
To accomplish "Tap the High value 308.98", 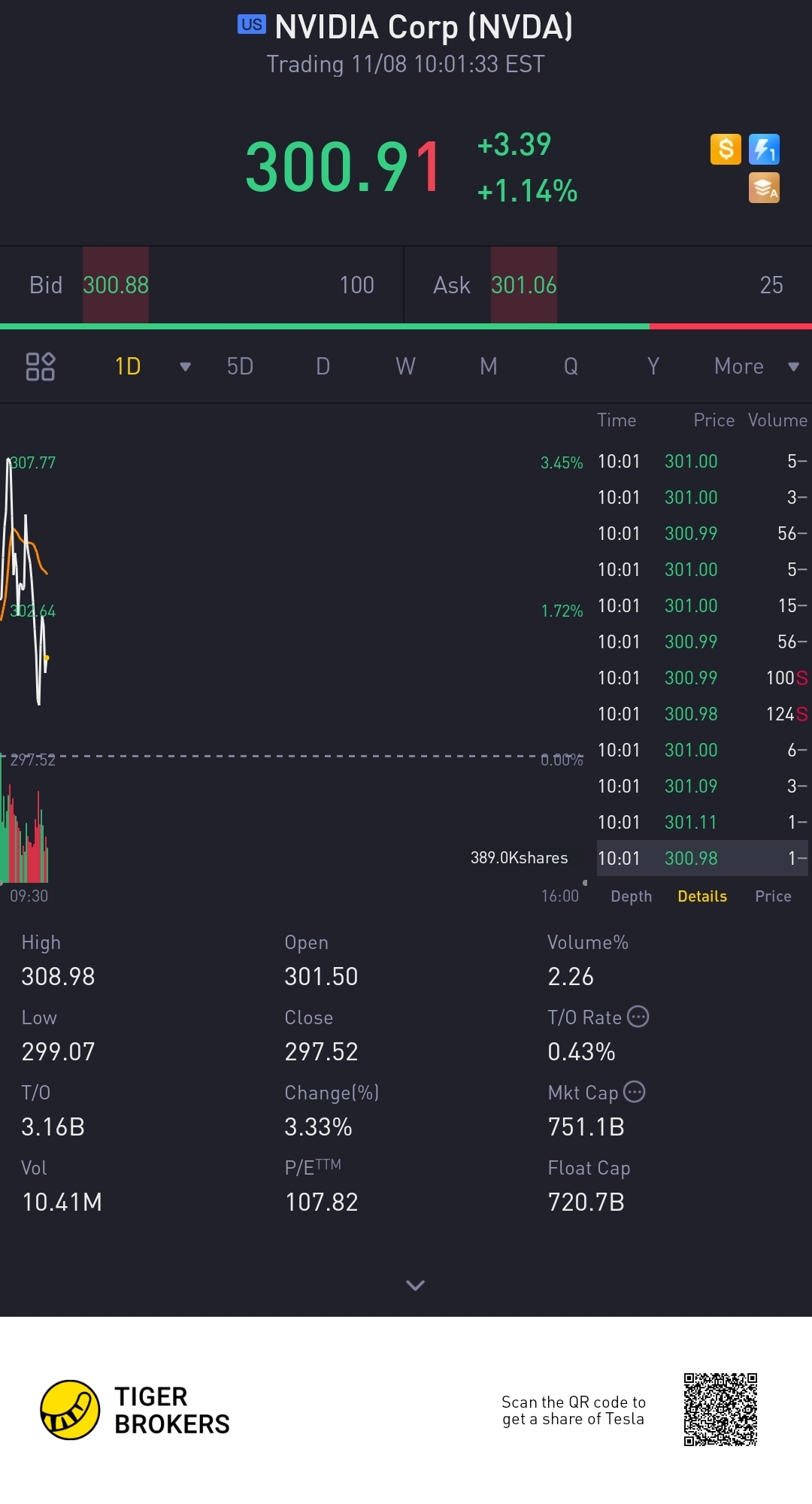I will tap(58, 976).
